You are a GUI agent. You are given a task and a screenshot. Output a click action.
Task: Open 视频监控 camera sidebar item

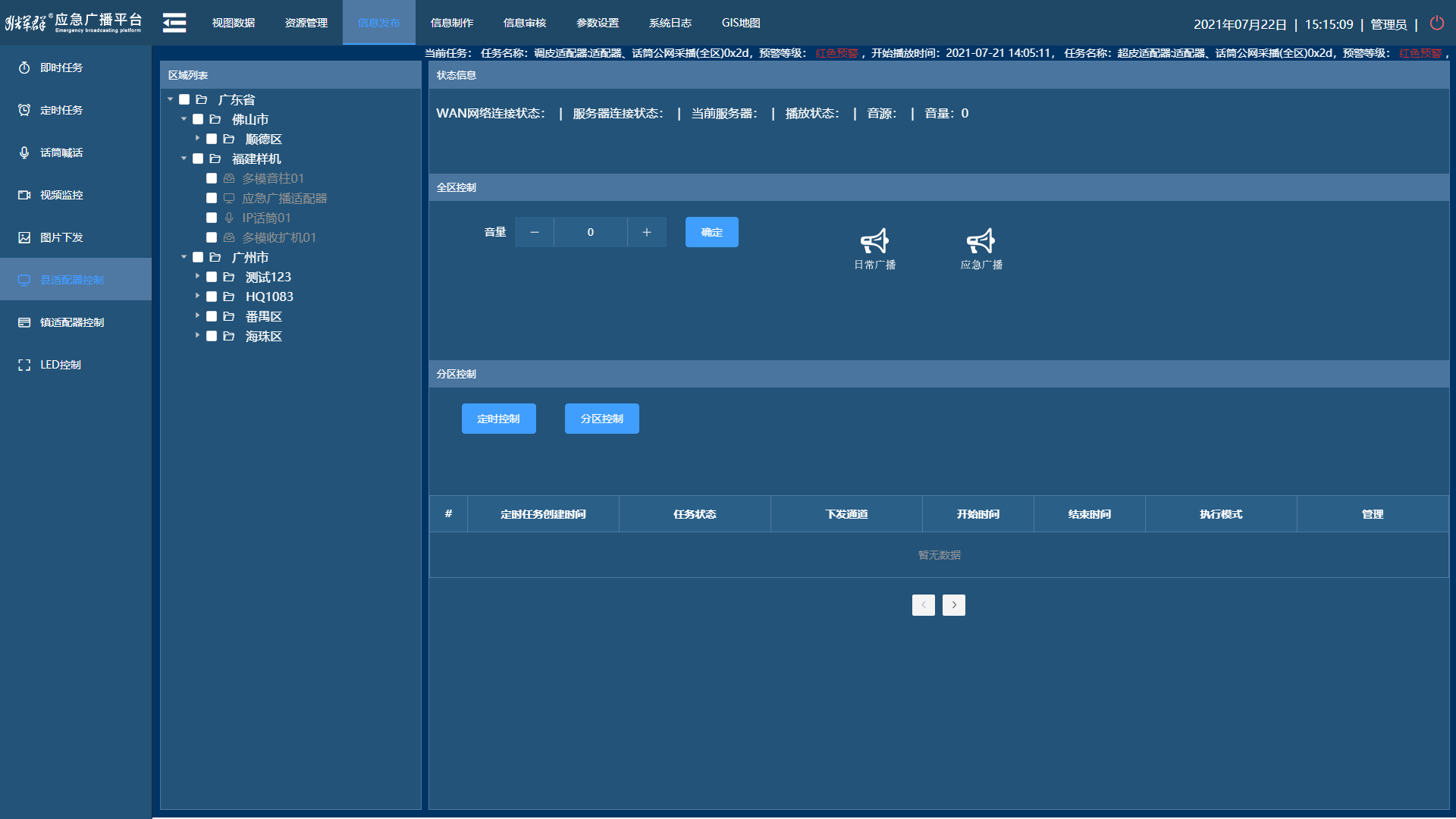coord(61,195)
